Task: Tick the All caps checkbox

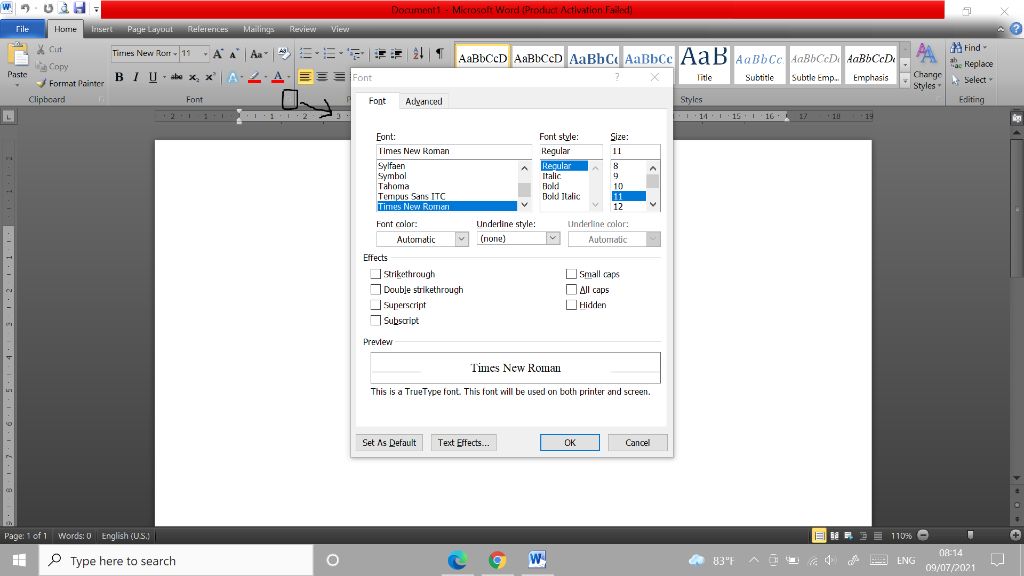Action: click(571, 289)
